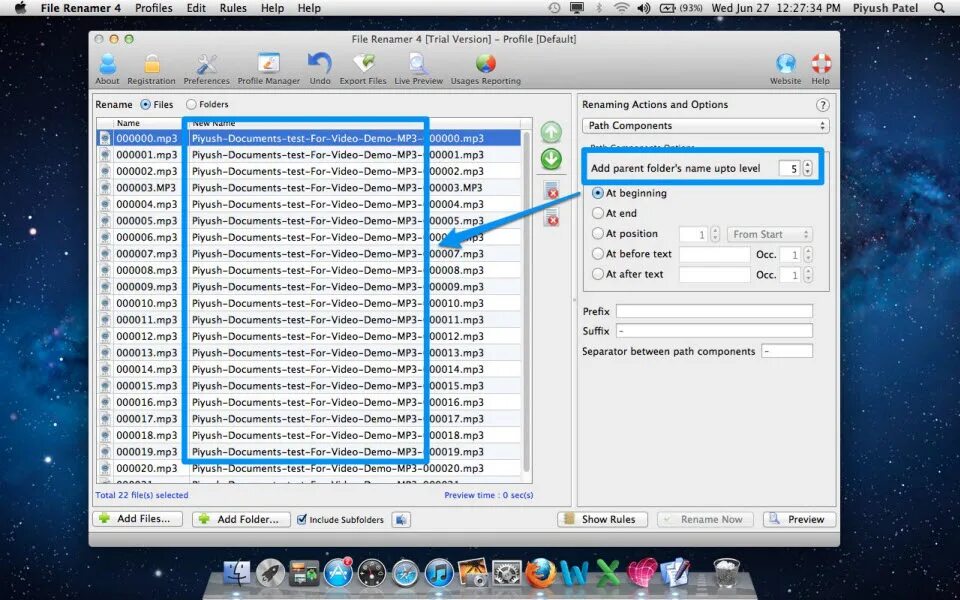Select the 000012.mp3 file row
This screenshot has width=960, height=600.
309,336
